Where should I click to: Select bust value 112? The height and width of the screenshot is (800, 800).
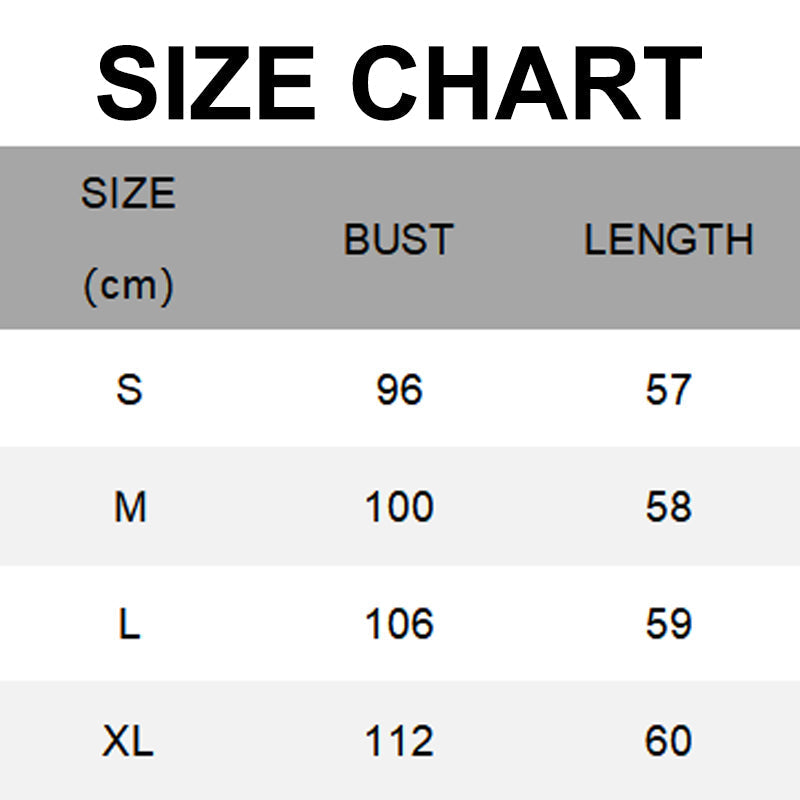(x=399, y=742)
